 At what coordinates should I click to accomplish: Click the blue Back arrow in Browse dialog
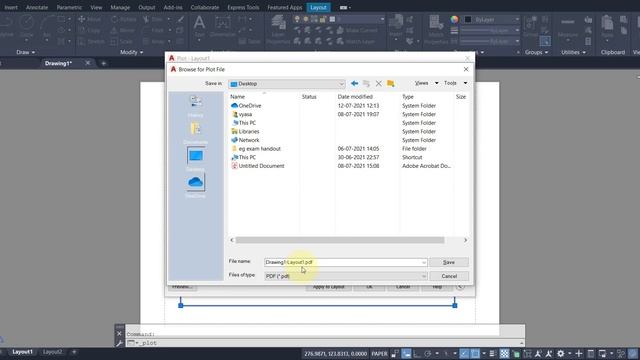click(354, 83)
